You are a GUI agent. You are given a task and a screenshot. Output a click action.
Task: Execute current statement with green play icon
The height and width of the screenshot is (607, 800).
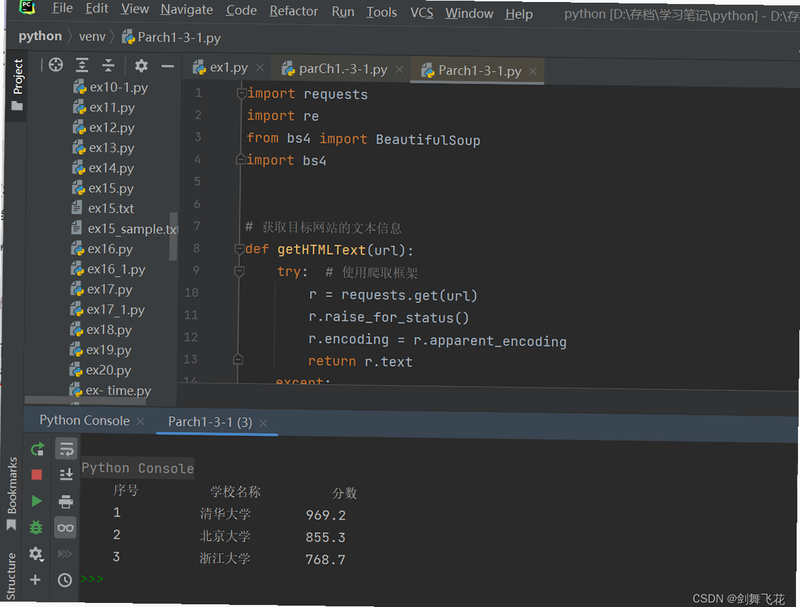click(x=37, y=501)
